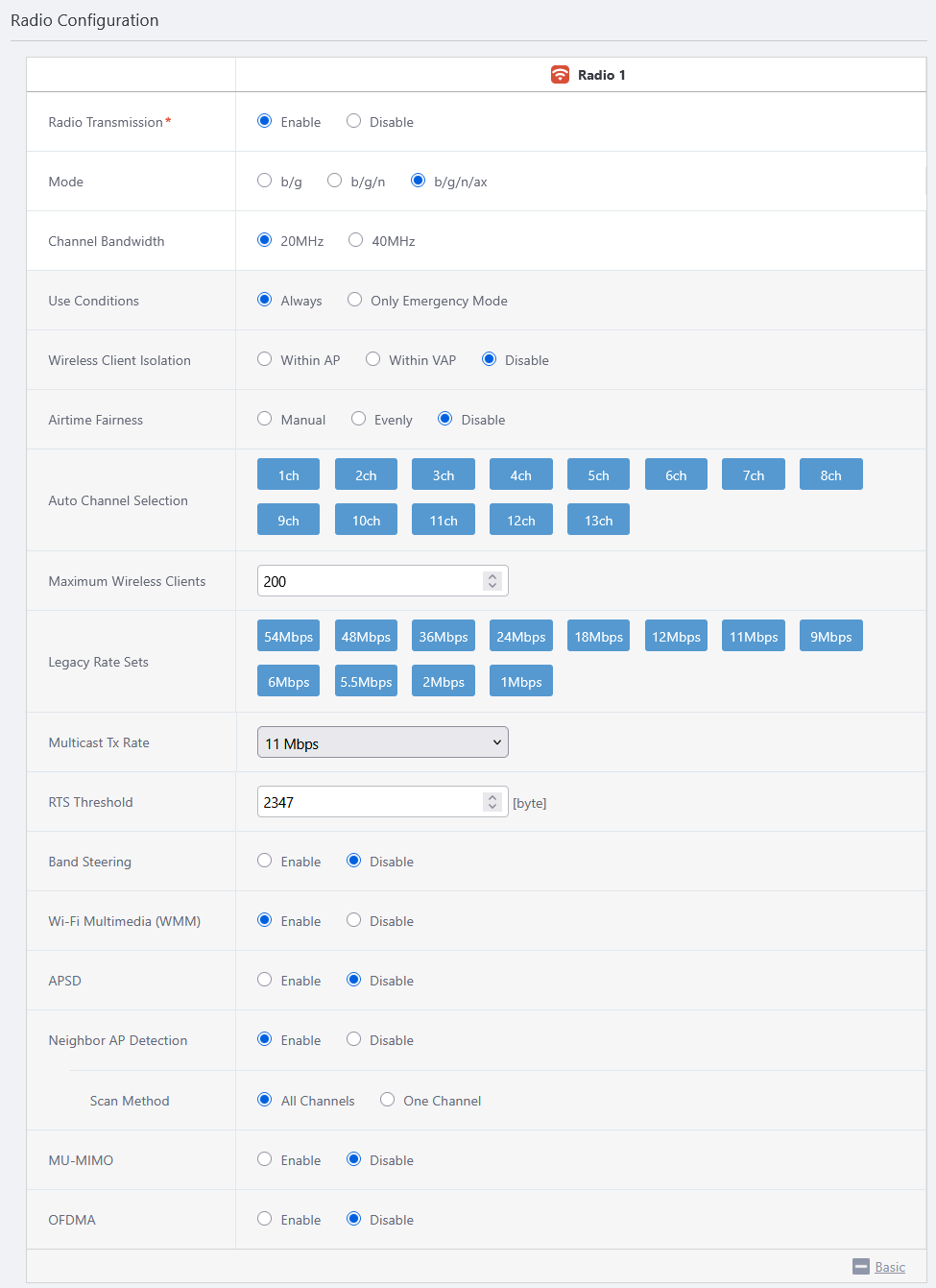
Task: Click the Maximum Wireless Clients spinner arrows
Action: pos(492,581)
